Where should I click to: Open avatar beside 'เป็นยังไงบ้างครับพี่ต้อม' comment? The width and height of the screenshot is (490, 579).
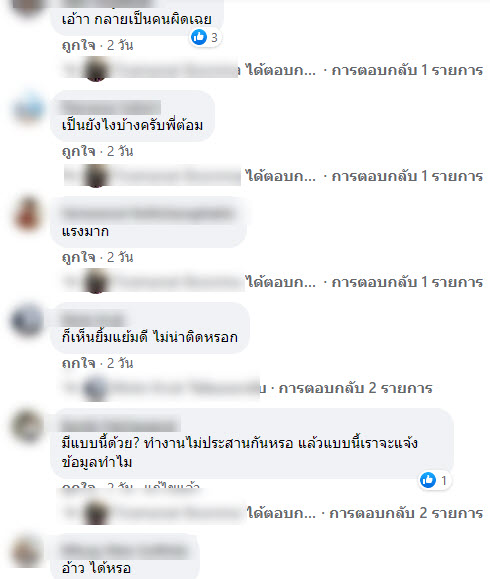click(x=28, y=108)
